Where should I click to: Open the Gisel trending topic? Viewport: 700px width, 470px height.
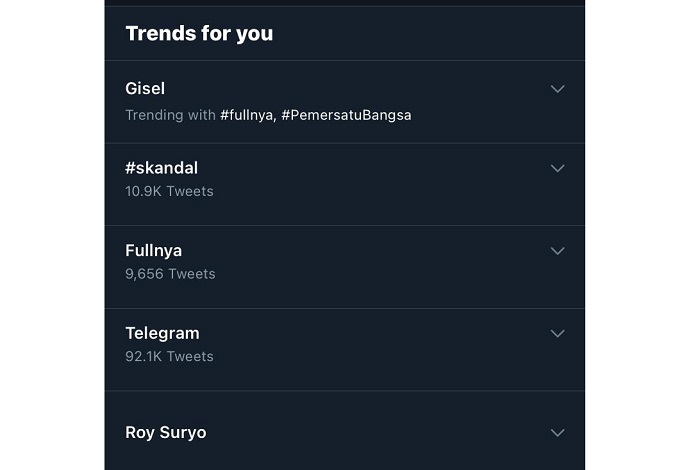[x=145, y=89]
